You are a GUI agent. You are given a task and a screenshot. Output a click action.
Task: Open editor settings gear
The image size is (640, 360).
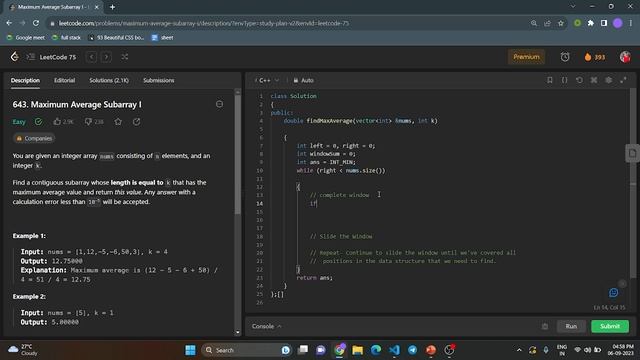609,80
